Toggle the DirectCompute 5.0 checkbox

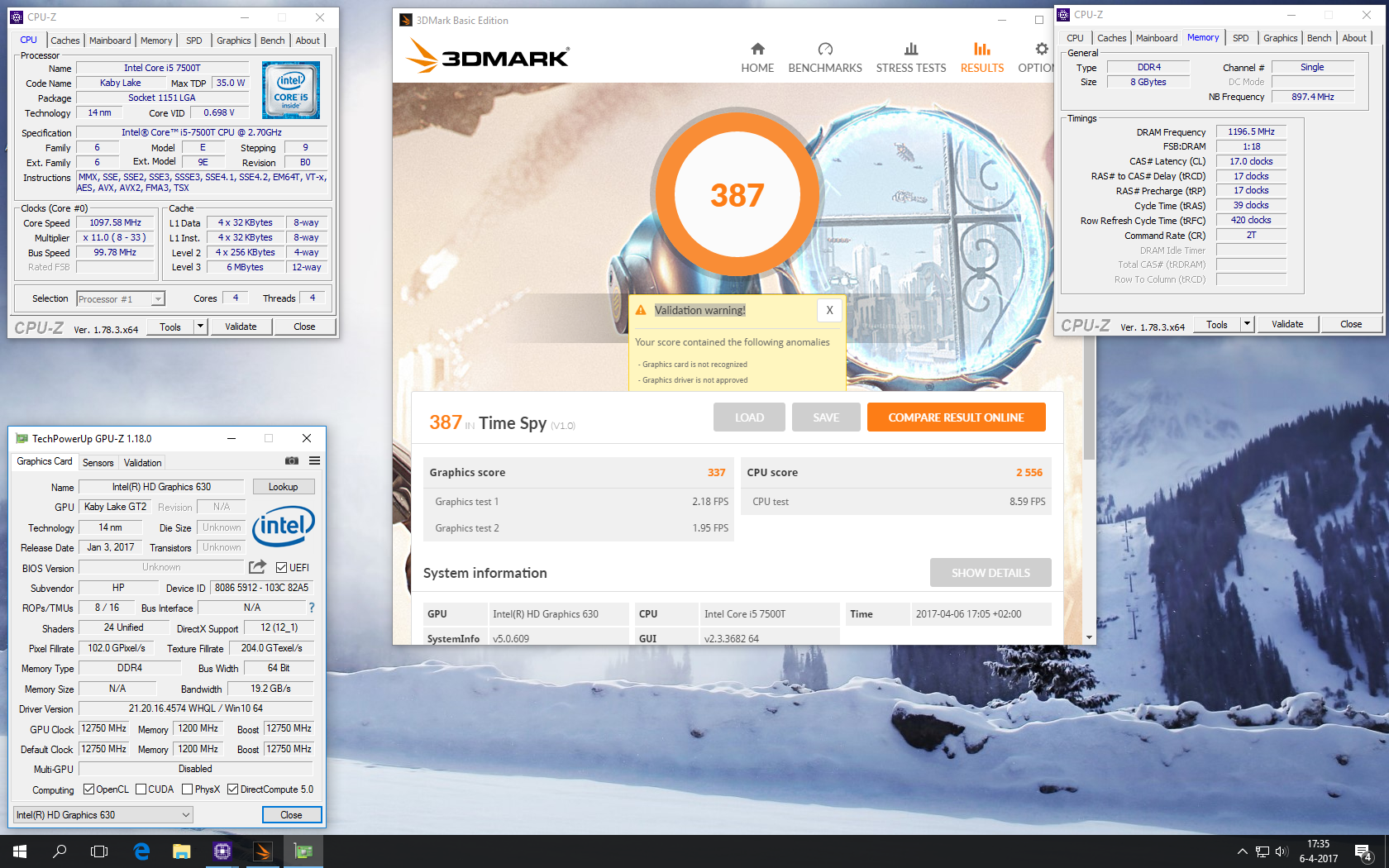coord(232,789)
